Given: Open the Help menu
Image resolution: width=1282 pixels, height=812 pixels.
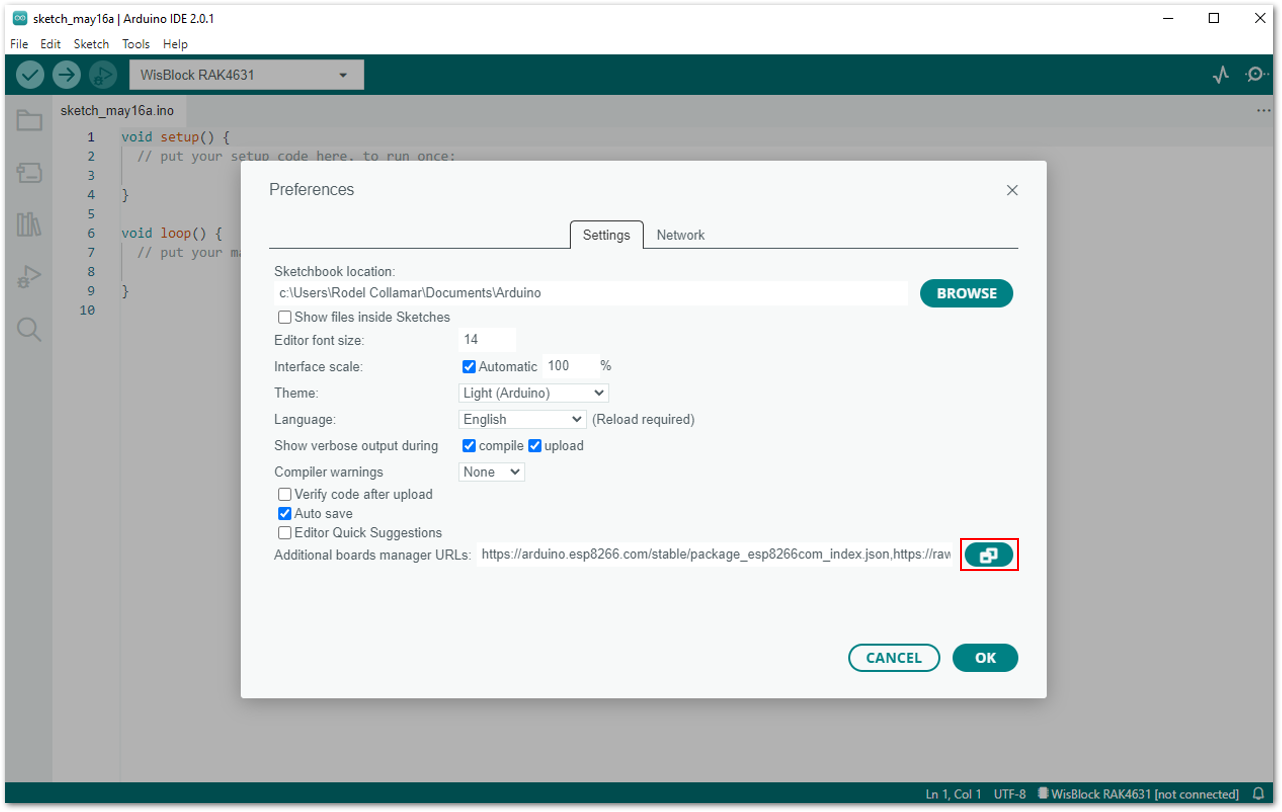Looking at the screenshot, I should point(175,44).
